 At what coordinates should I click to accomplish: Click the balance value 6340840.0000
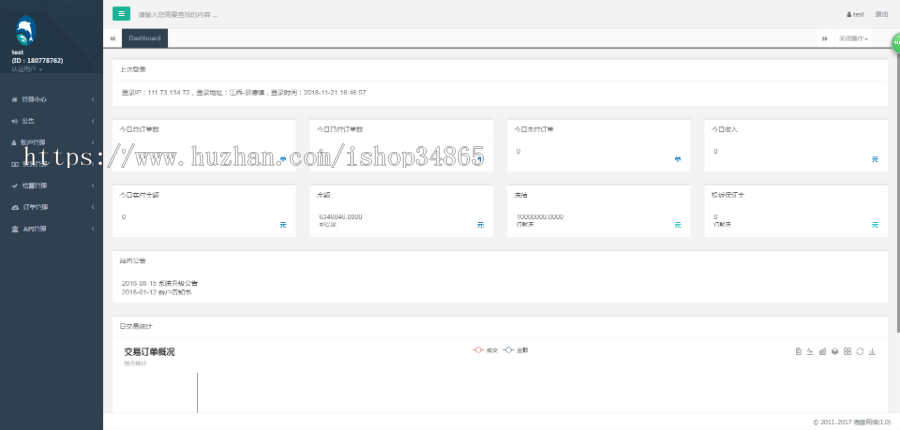(340, 216)
